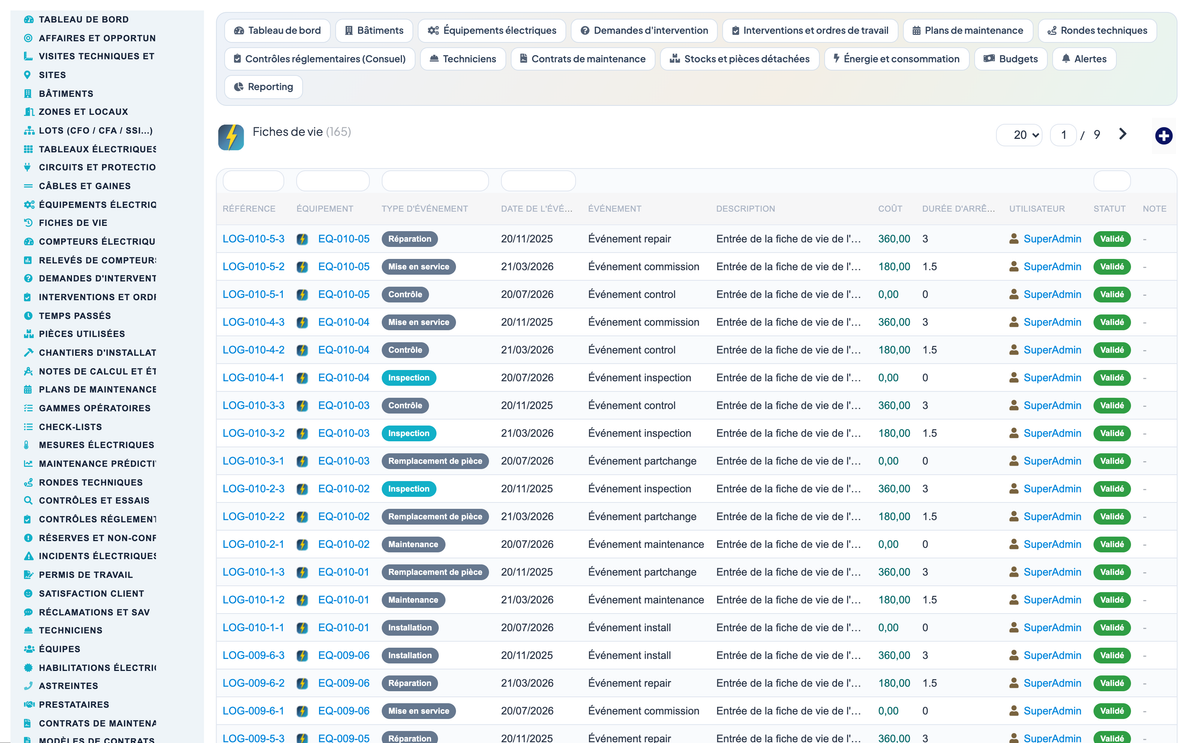Open the Budgets tab

(1010, 59)
